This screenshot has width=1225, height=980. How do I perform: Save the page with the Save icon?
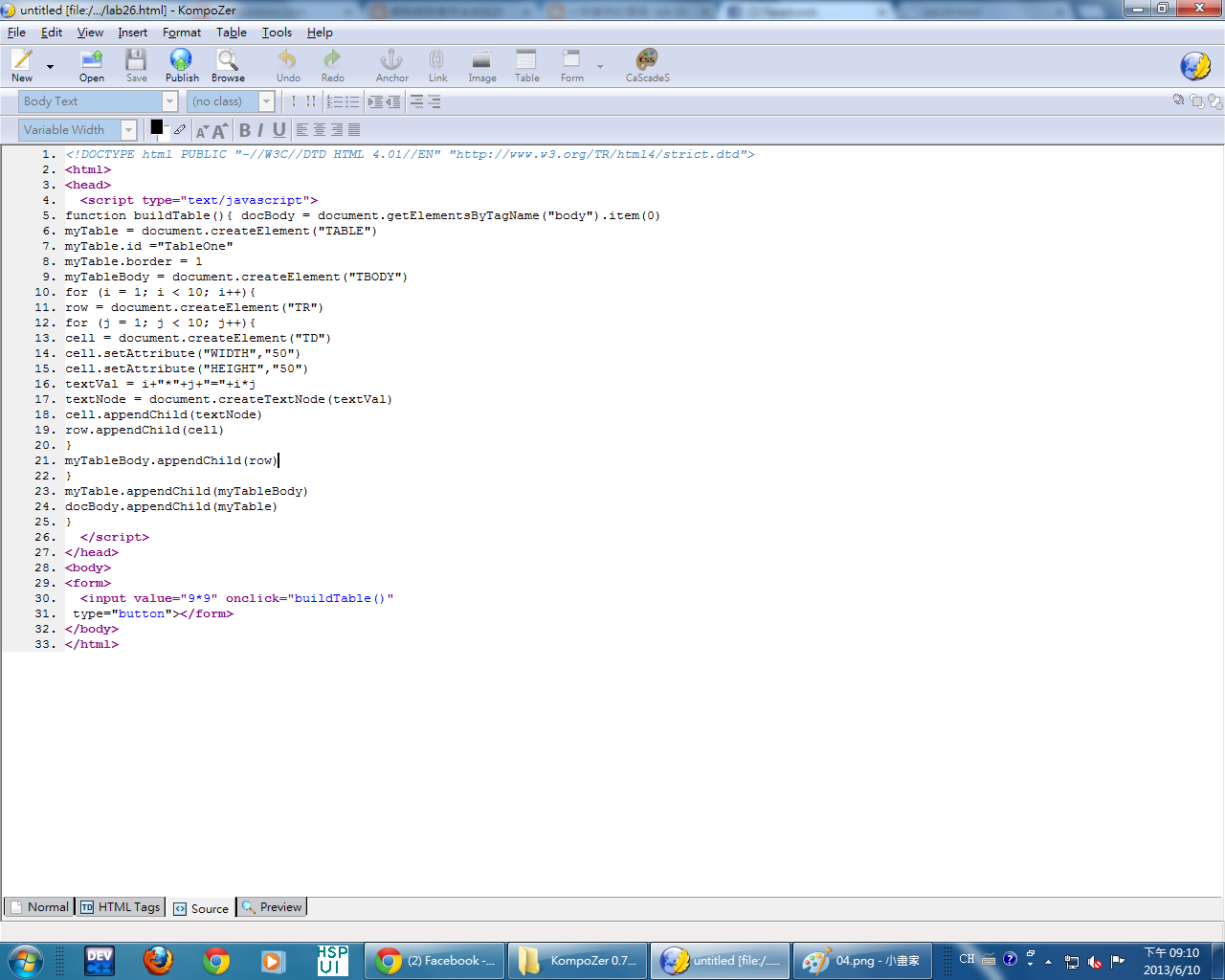click(x=136, y=65)
